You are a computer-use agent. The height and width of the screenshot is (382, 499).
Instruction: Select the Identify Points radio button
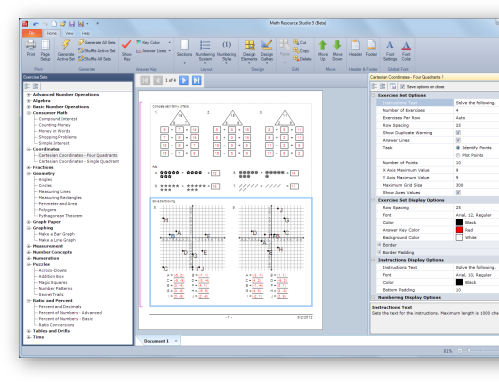[458, 148]
